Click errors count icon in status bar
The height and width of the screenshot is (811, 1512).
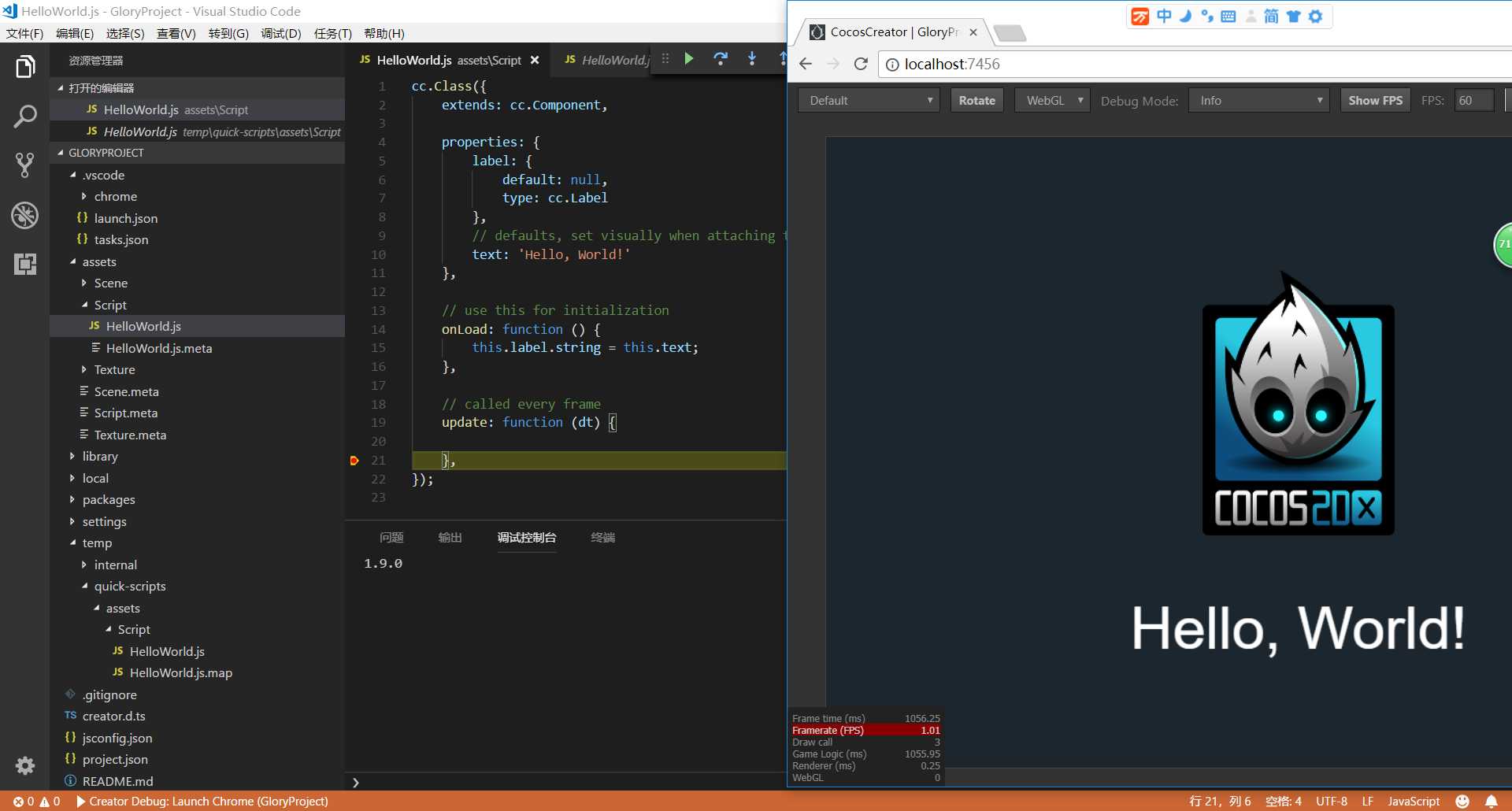pos(18,802)
